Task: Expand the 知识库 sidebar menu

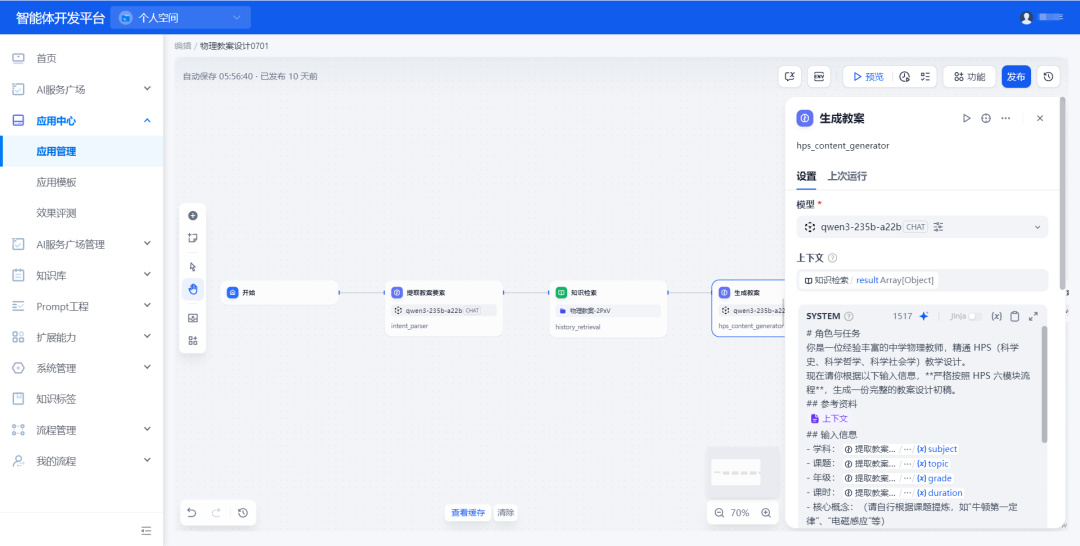Action: (81, 275)
